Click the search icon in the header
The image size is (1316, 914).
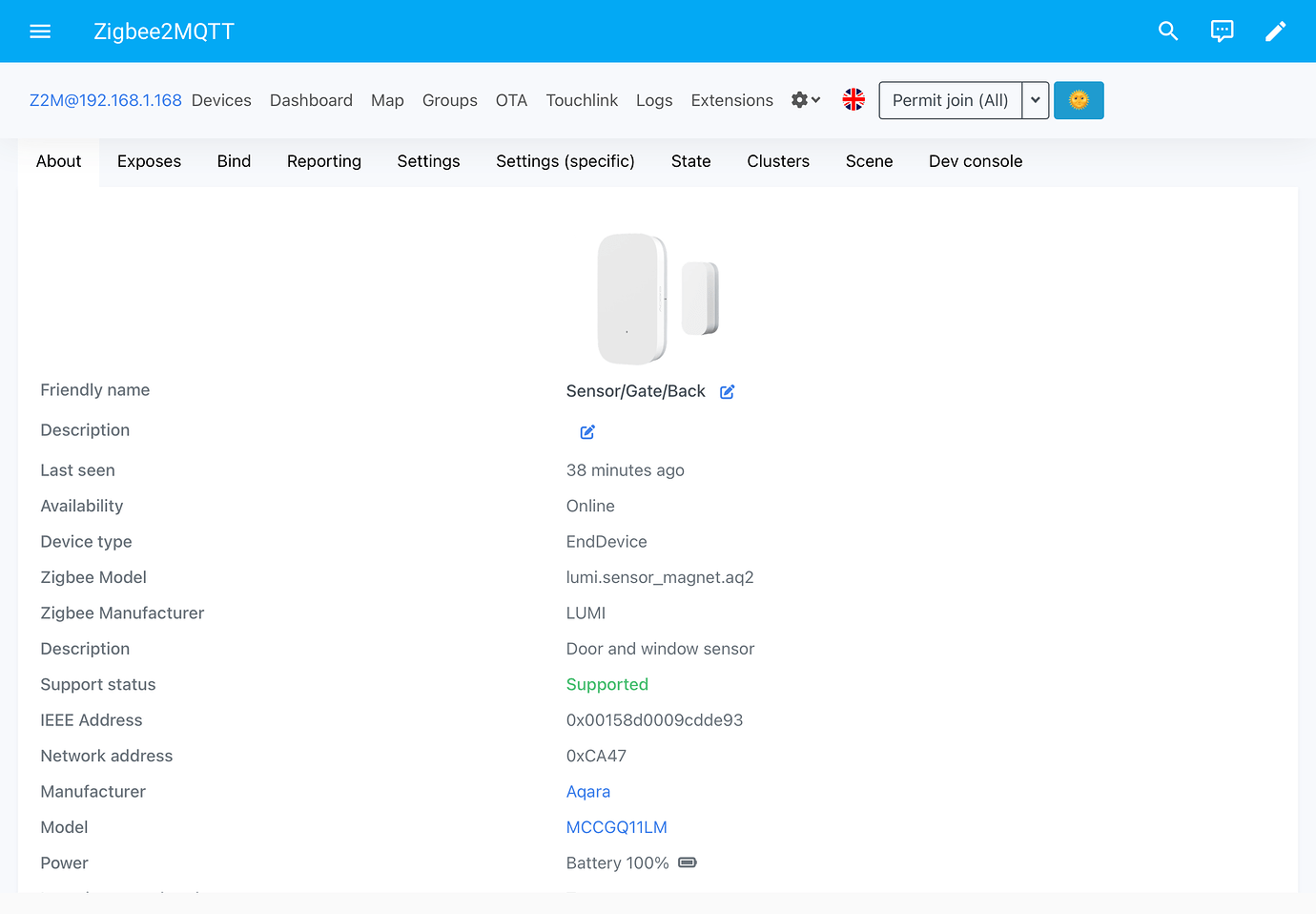[1168, 31]
